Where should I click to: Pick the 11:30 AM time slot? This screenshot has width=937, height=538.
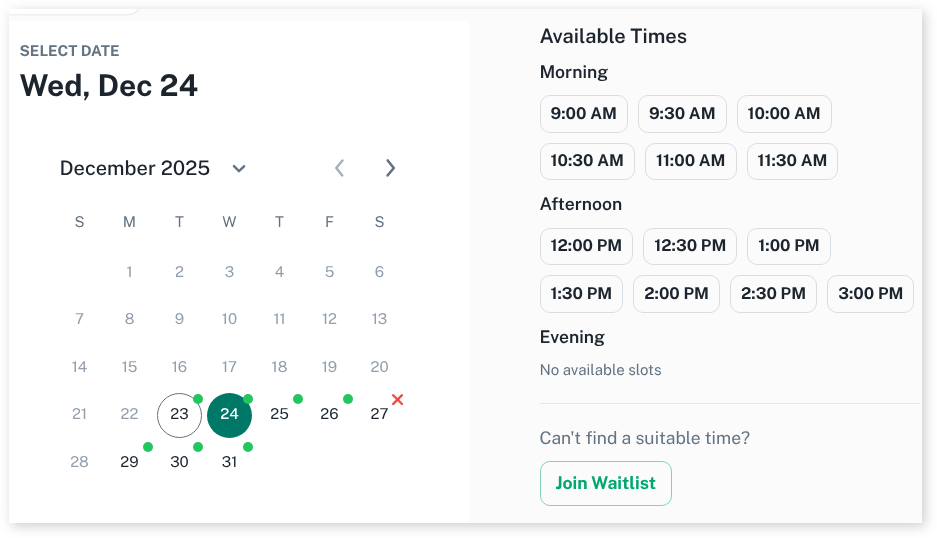[792, 161]
